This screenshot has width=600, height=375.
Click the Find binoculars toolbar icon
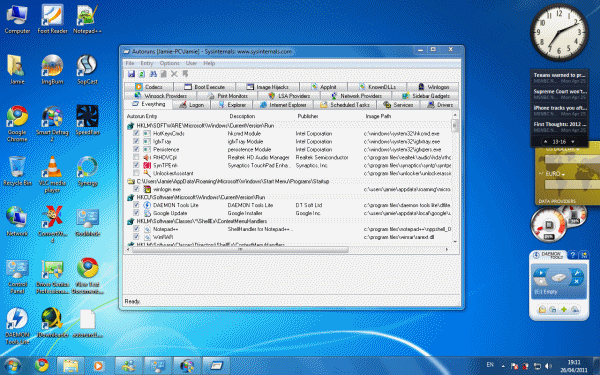153,74
